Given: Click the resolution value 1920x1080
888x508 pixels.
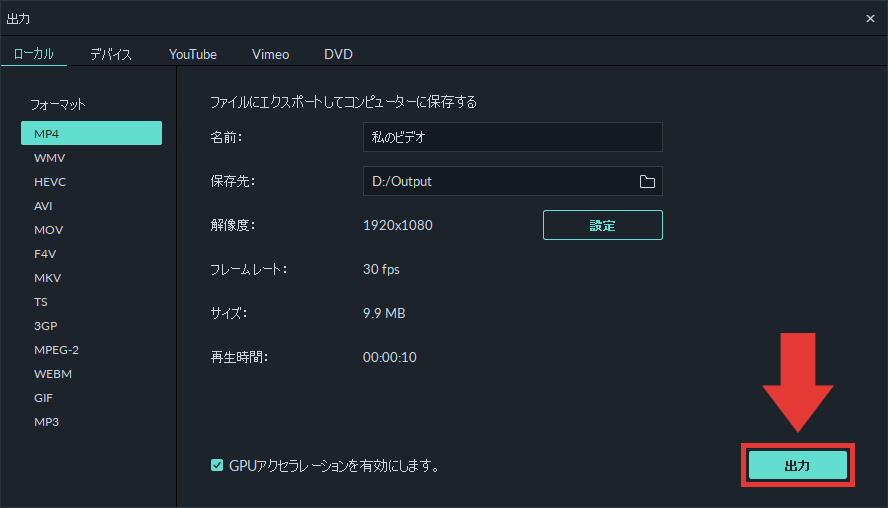Looking at the screenshot, I should point(398,225).
